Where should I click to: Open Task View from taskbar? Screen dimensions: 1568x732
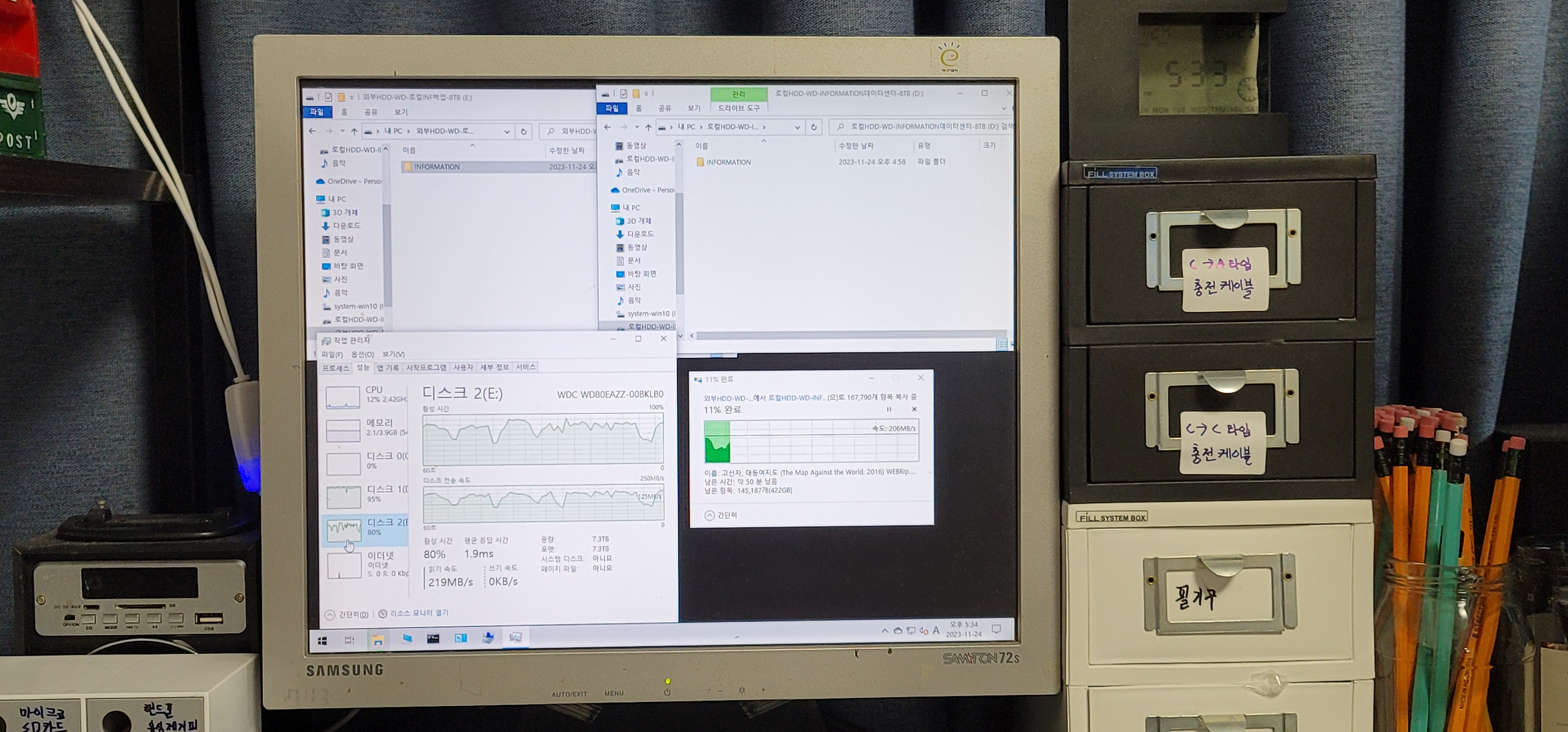click(349, 640)
